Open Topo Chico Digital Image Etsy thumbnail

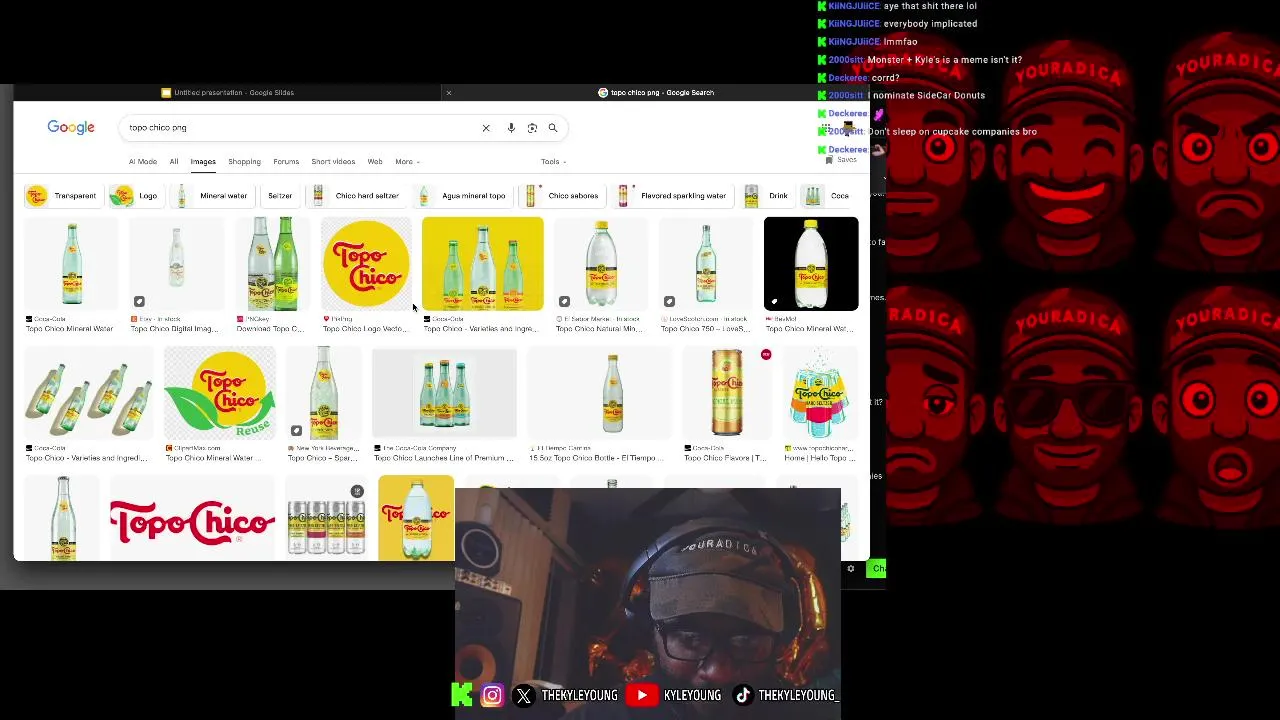coord(176,264)
